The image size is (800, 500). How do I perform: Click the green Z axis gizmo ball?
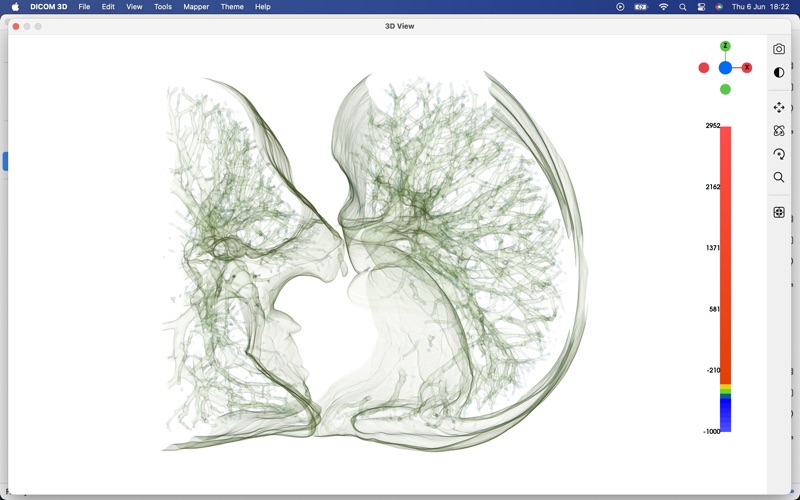point(725,46)
